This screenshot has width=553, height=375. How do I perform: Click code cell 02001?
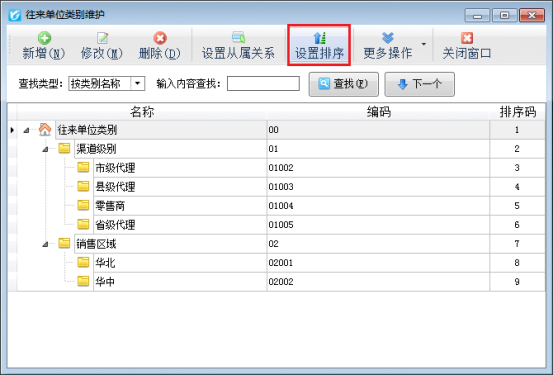pyautogui.click(x=378, y=263)
